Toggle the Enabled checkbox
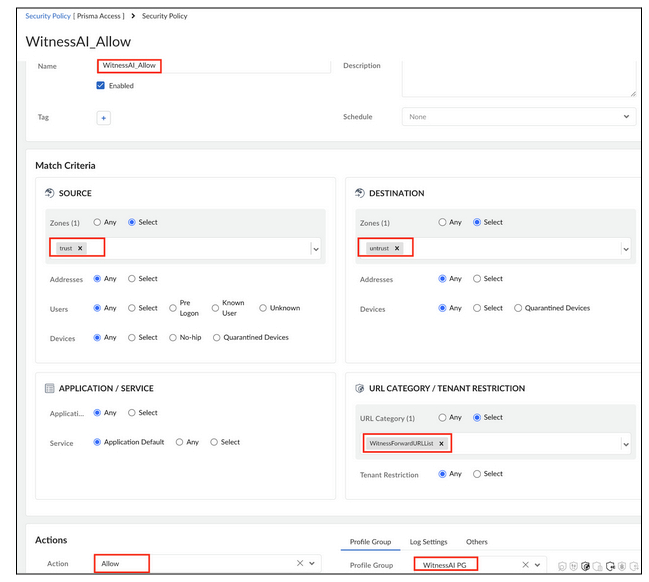This screenshot has height=582, width=649. coord(101,85)
